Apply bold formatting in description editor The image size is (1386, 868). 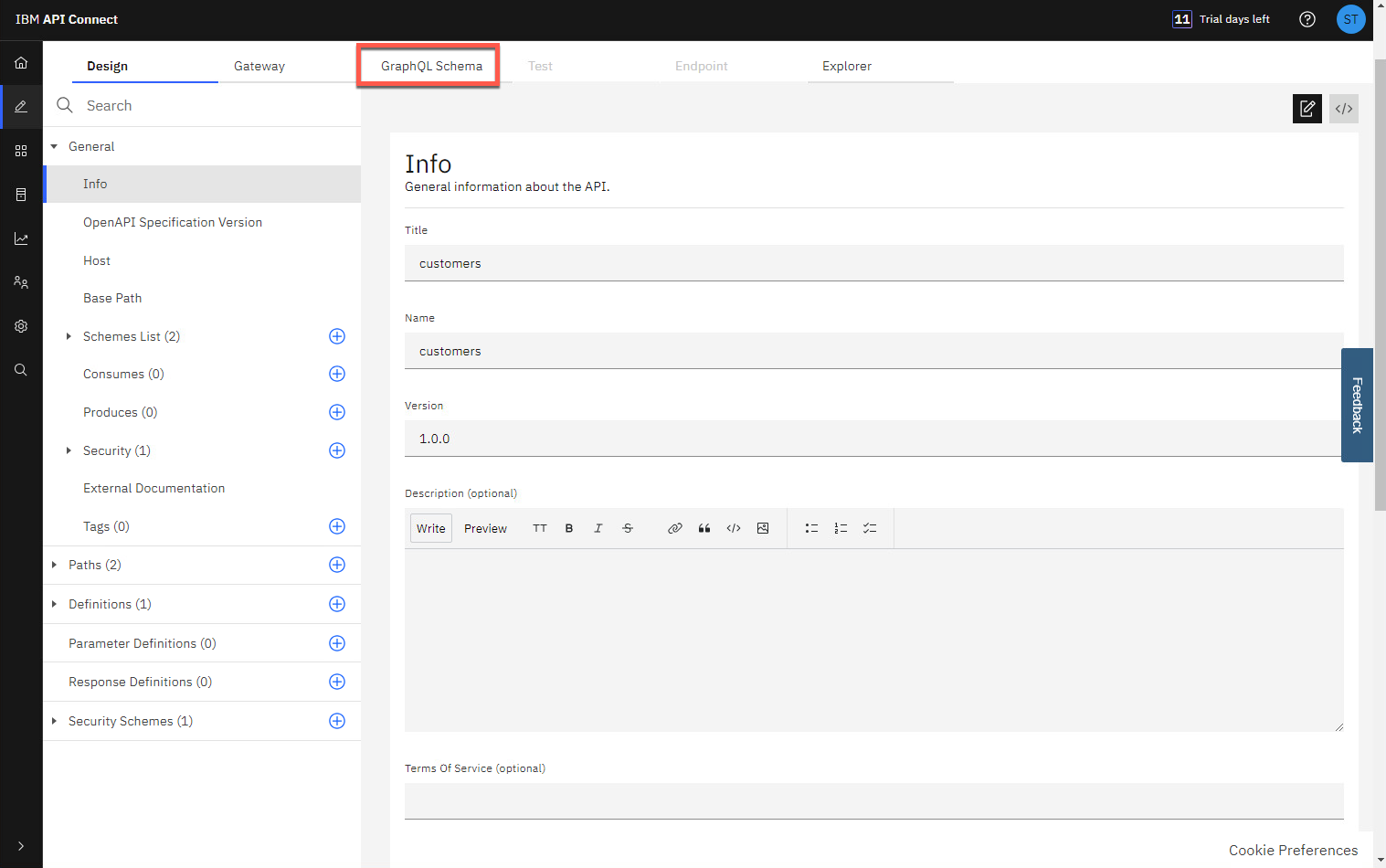point(568,528)
